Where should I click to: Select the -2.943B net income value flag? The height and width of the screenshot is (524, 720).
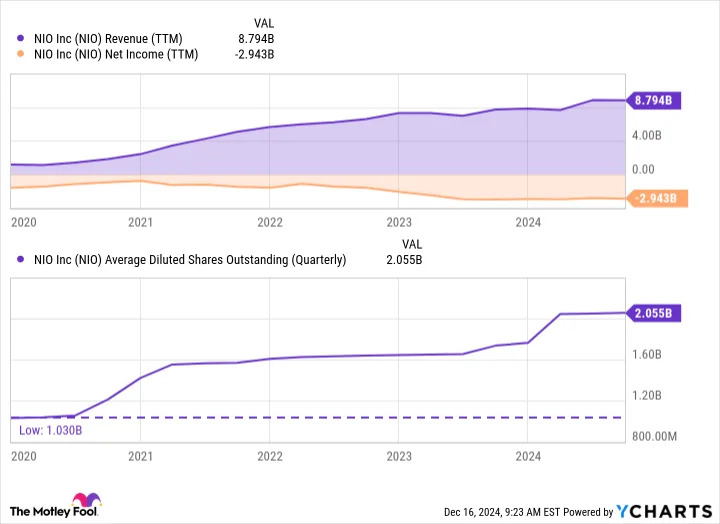(x=657, y=198)
